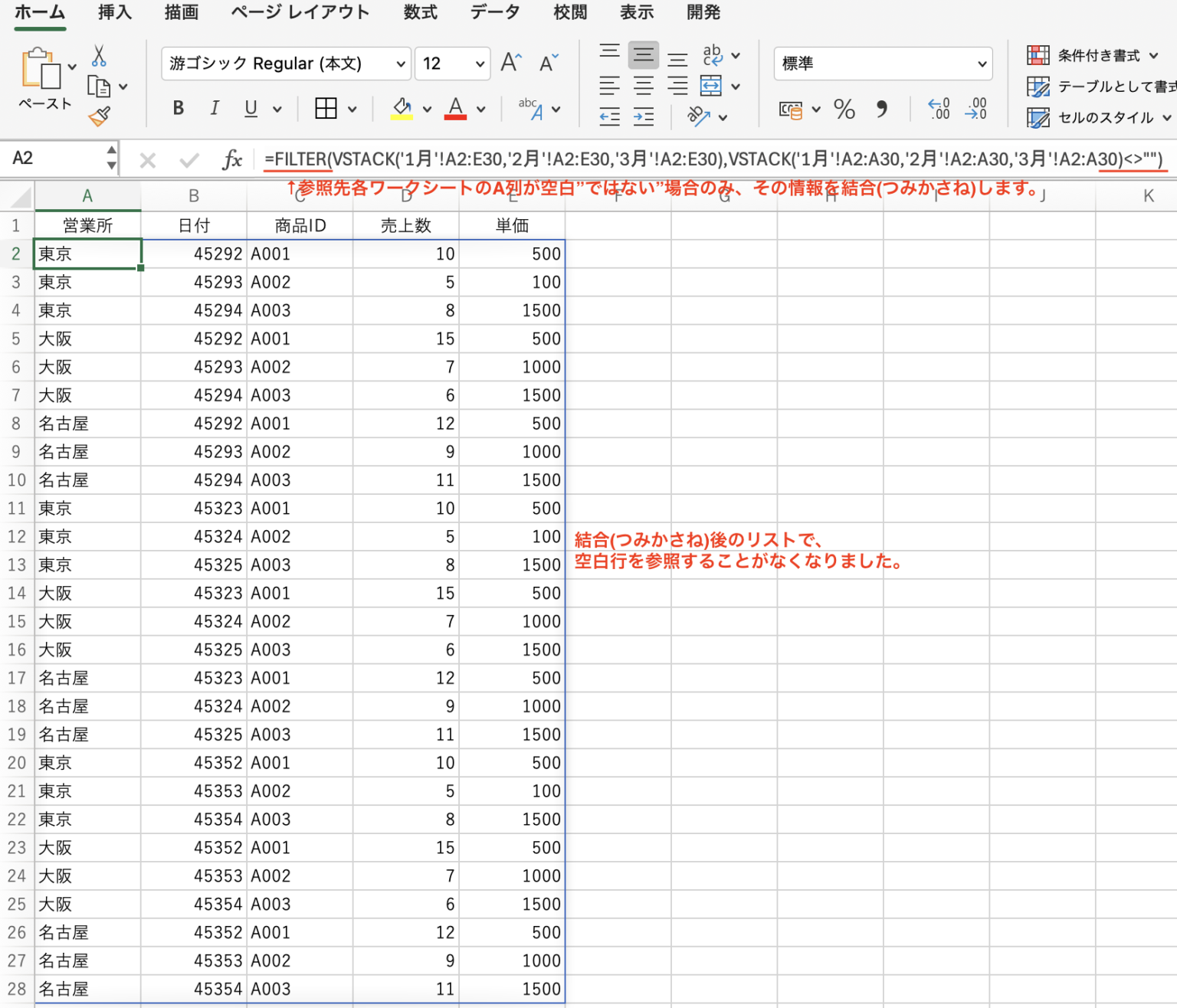Click the formula bar text

713,159
